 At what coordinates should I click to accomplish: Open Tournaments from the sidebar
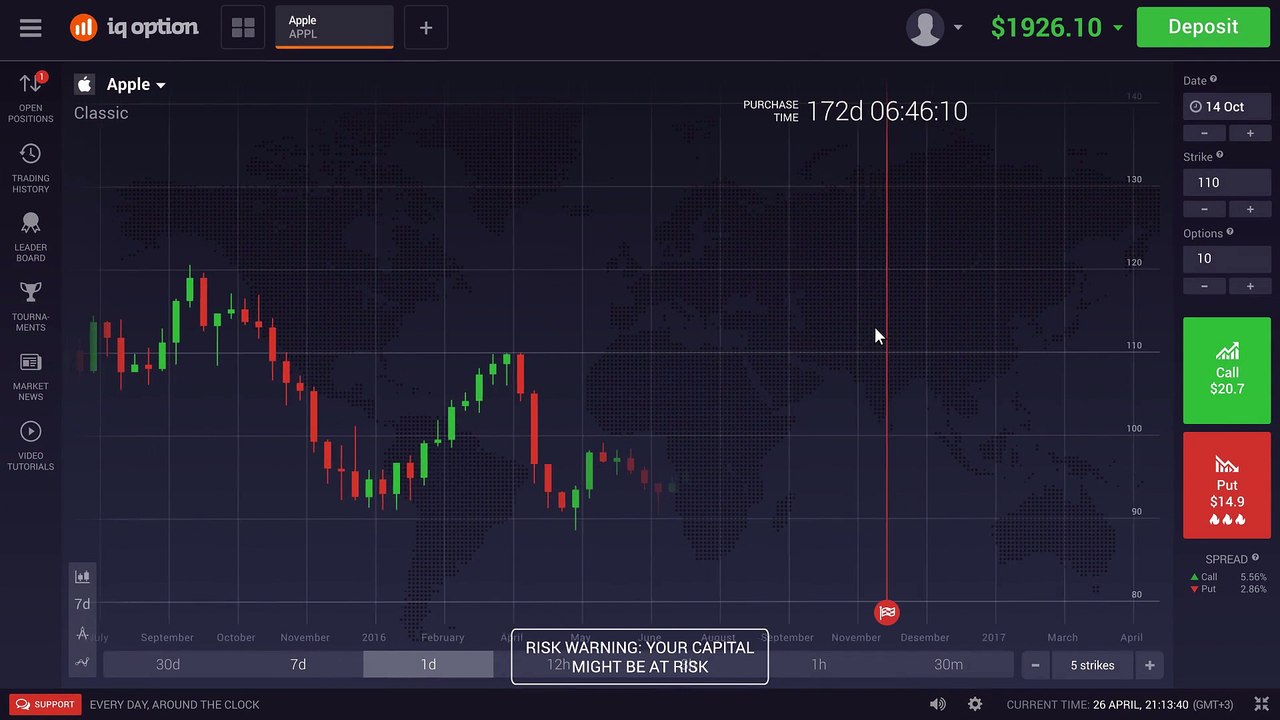point(31,306)
